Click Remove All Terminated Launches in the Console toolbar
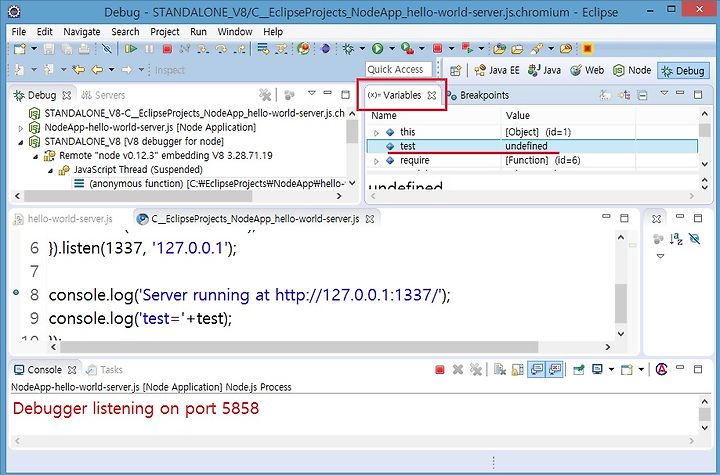 pyautogui.click(x=476, y=370)
